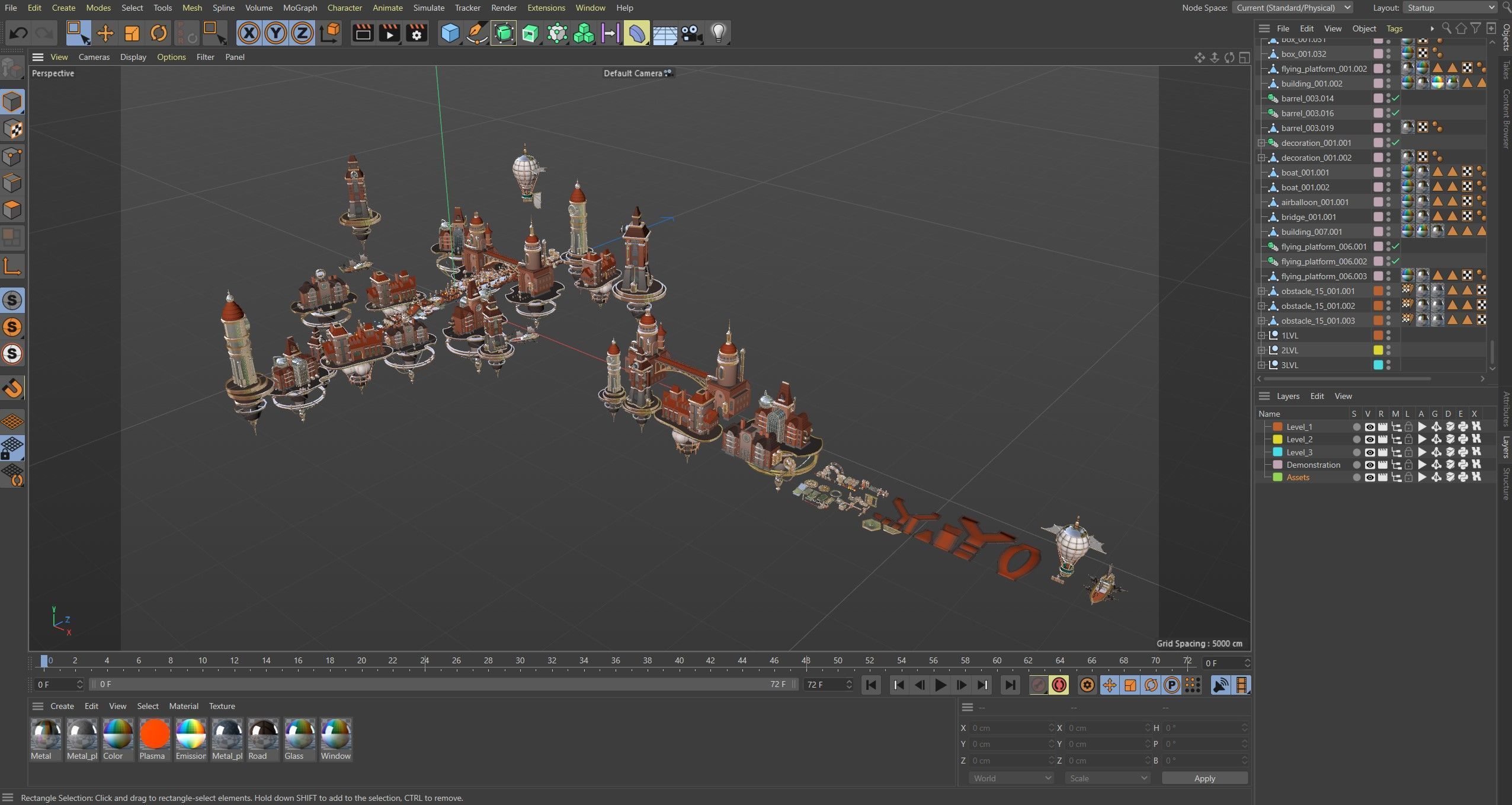Select the Glass material thumbnail
This screenshot has width=1512, height=805.
pyautogui.click(x=299, y=734)
